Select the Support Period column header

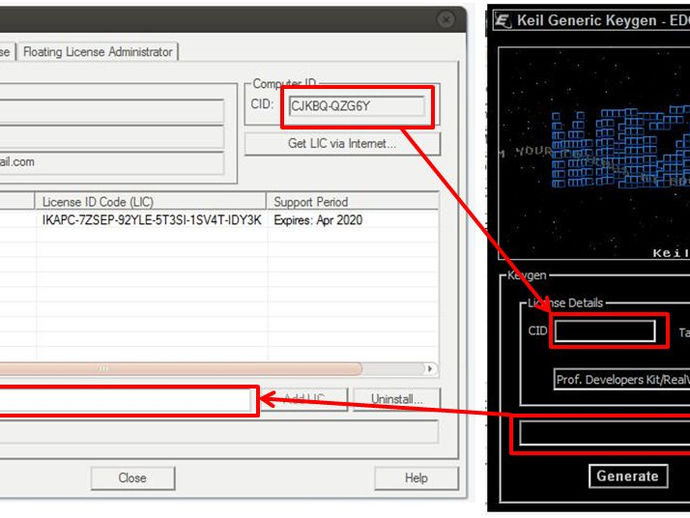(x=352, y=202)
